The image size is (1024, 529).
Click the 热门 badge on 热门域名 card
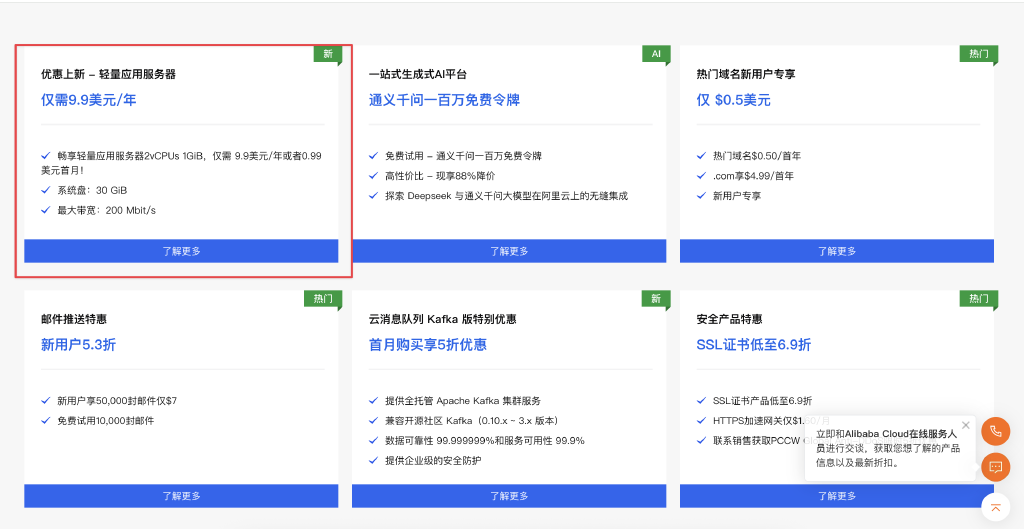(978, 54)
